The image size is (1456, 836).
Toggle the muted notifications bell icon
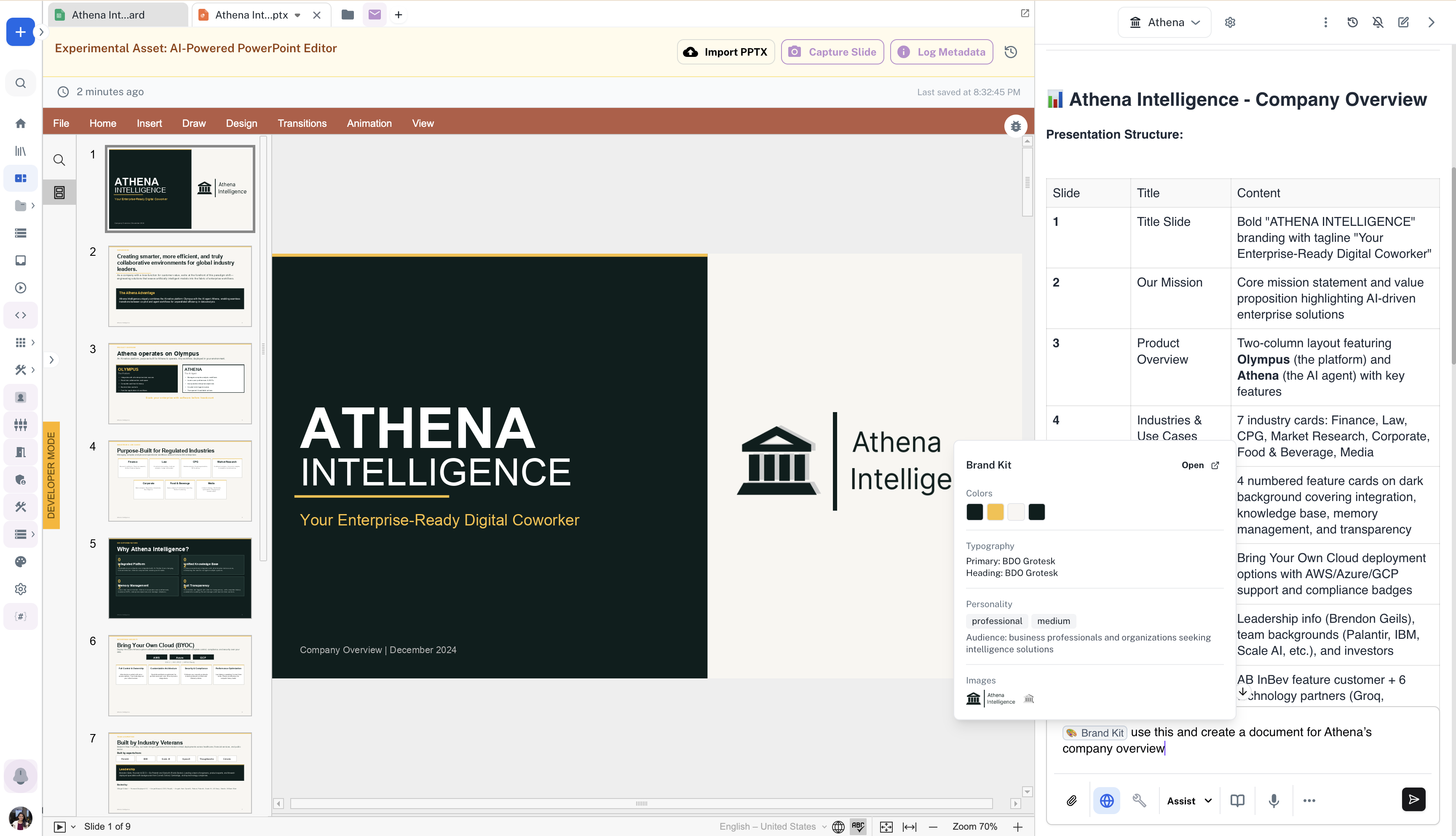pyautogui.click(x=1377, y=22)
